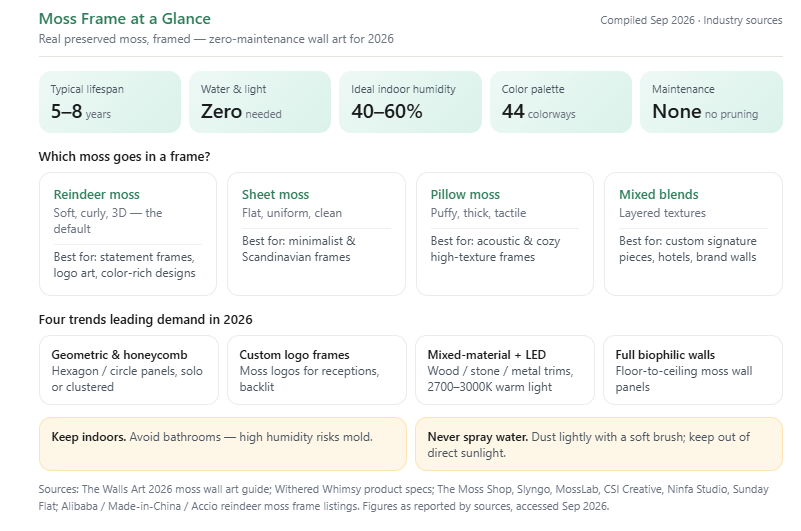Click the Which moss goes in a frame heading
The image size is (801, 531).
124,156
